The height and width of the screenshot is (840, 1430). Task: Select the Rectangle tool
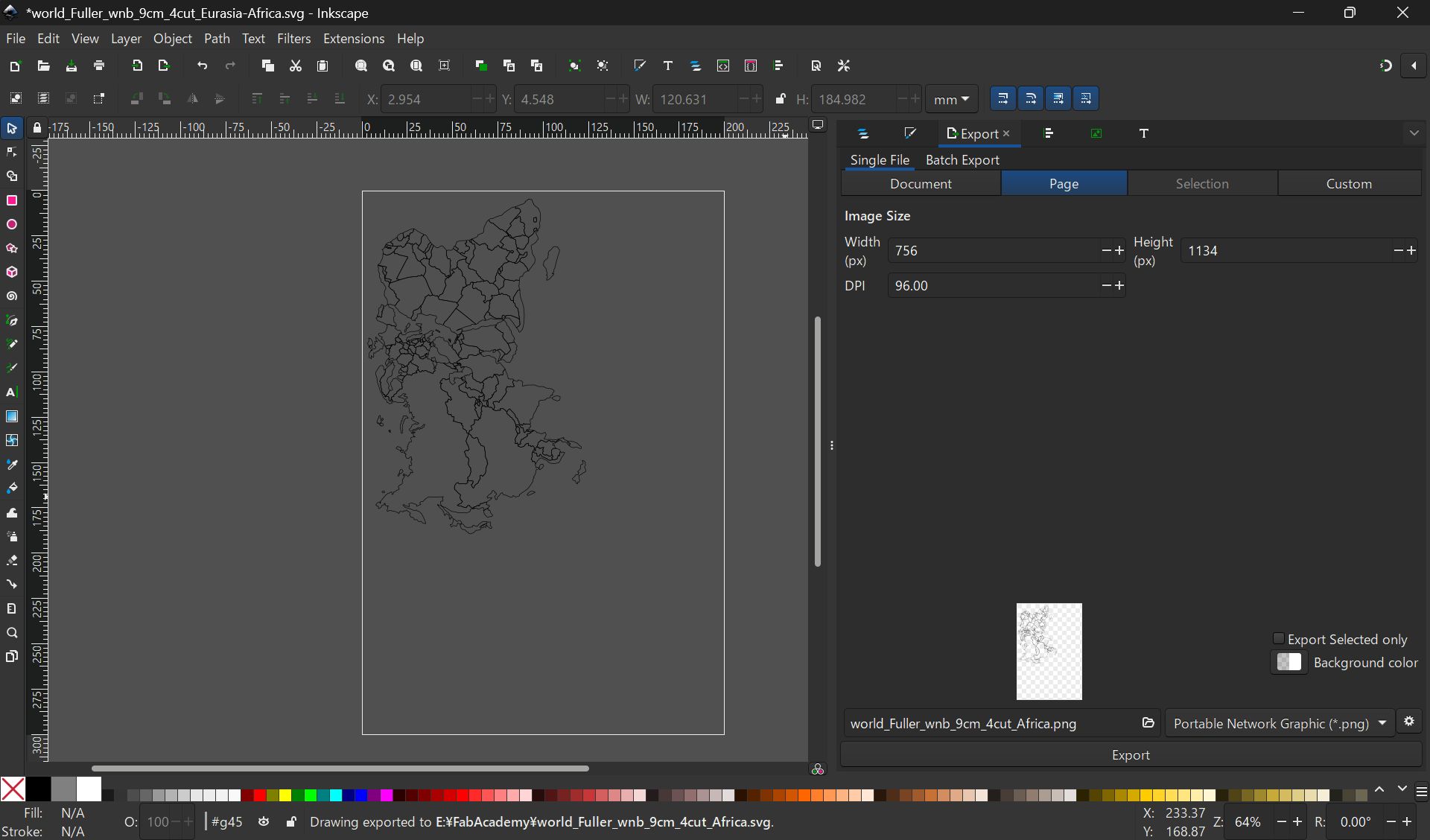12,201
